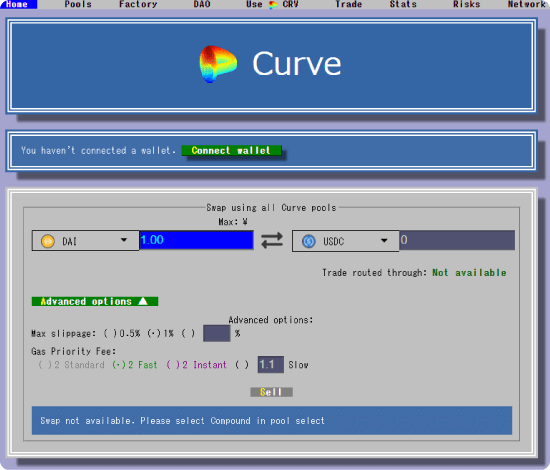550x470 pixels.
Task: Click the Not available route text
Action: pos(469,273)
